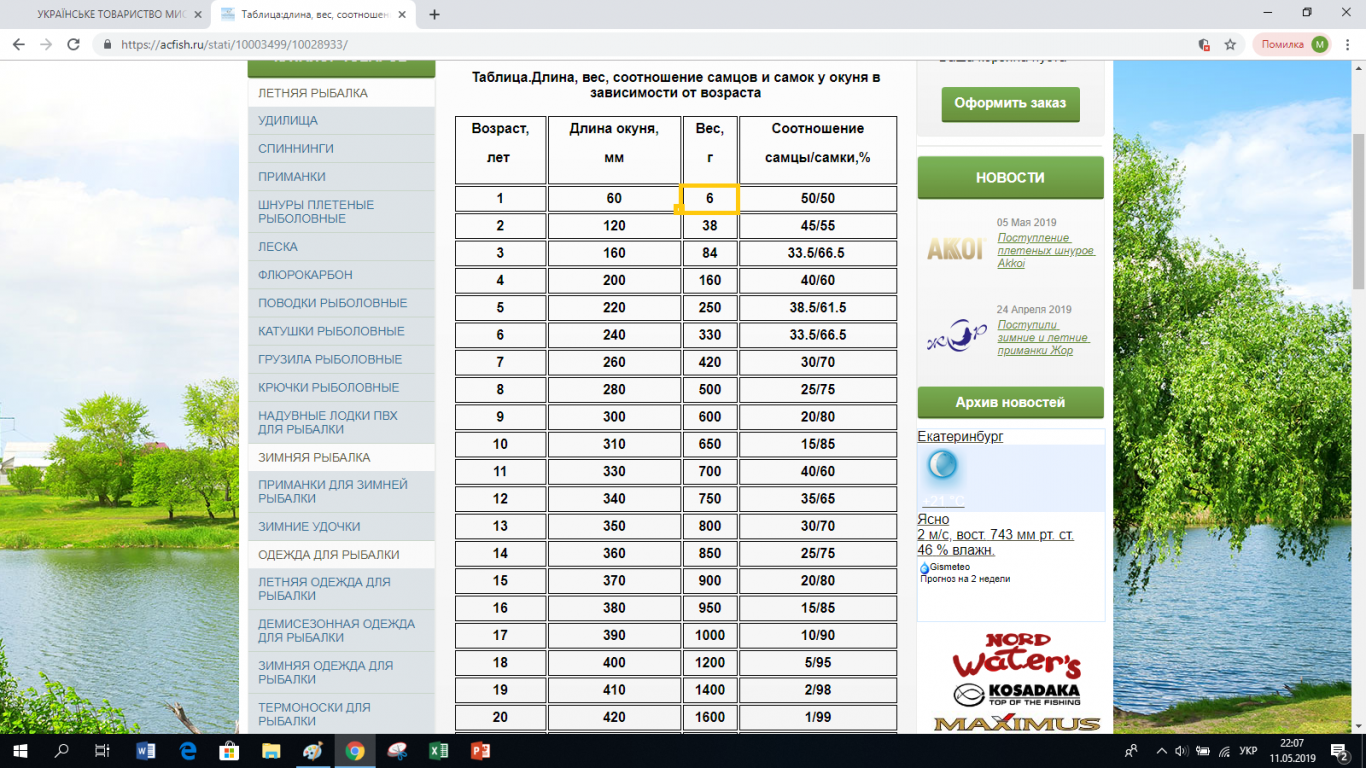Select ПРИМАНКИ in sidebar
1366x768 pixels.
pos(342,177)
